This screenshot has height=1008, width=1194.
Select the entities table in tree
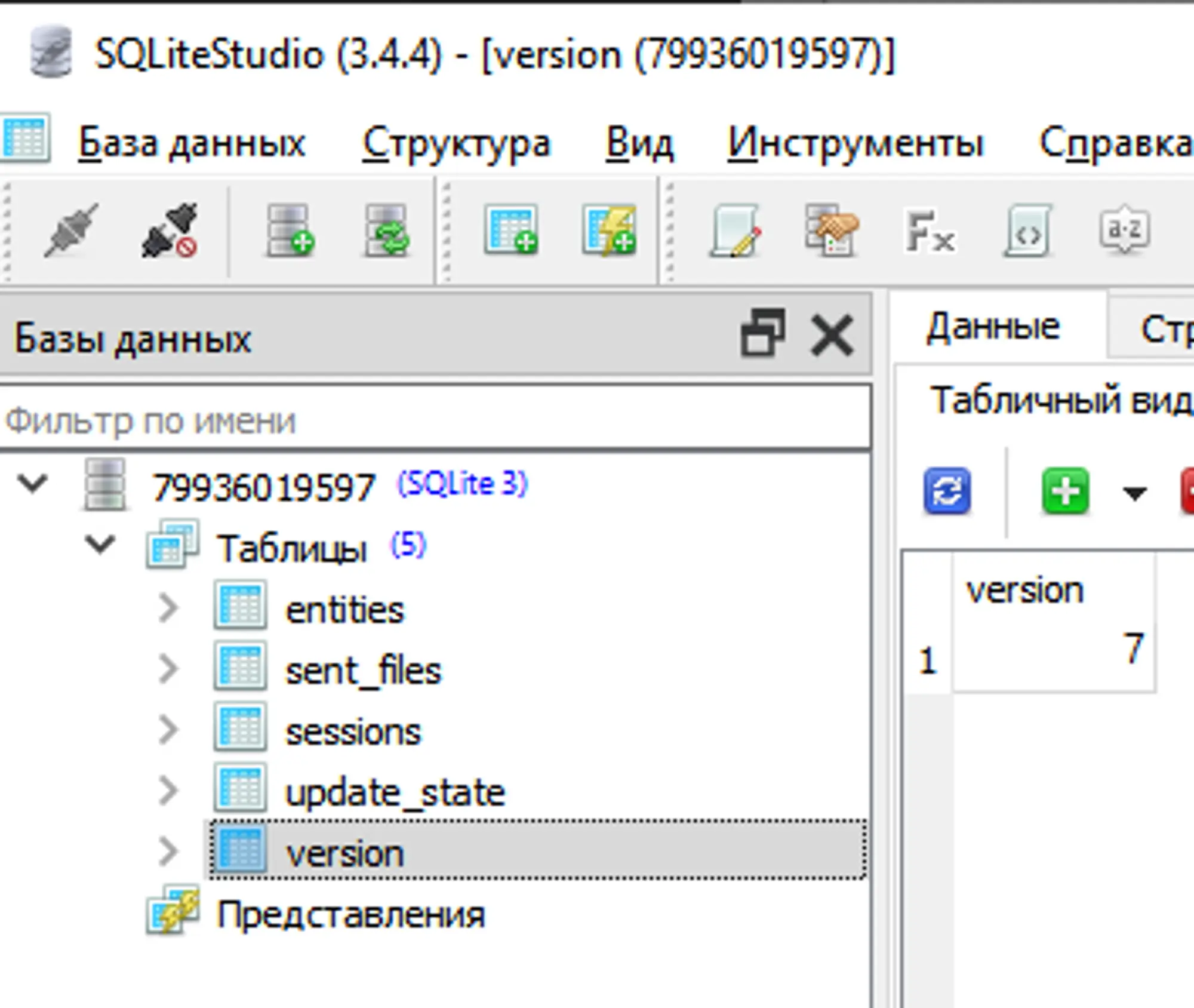pyautogui.click(x=345, y=610)
